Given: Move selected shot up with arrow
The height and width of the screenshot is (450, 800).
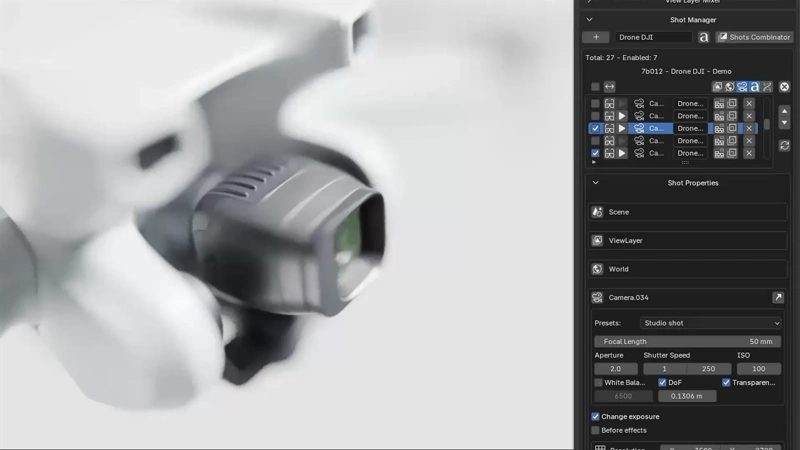Looking at the screenshot, I should tap(784, 111).
